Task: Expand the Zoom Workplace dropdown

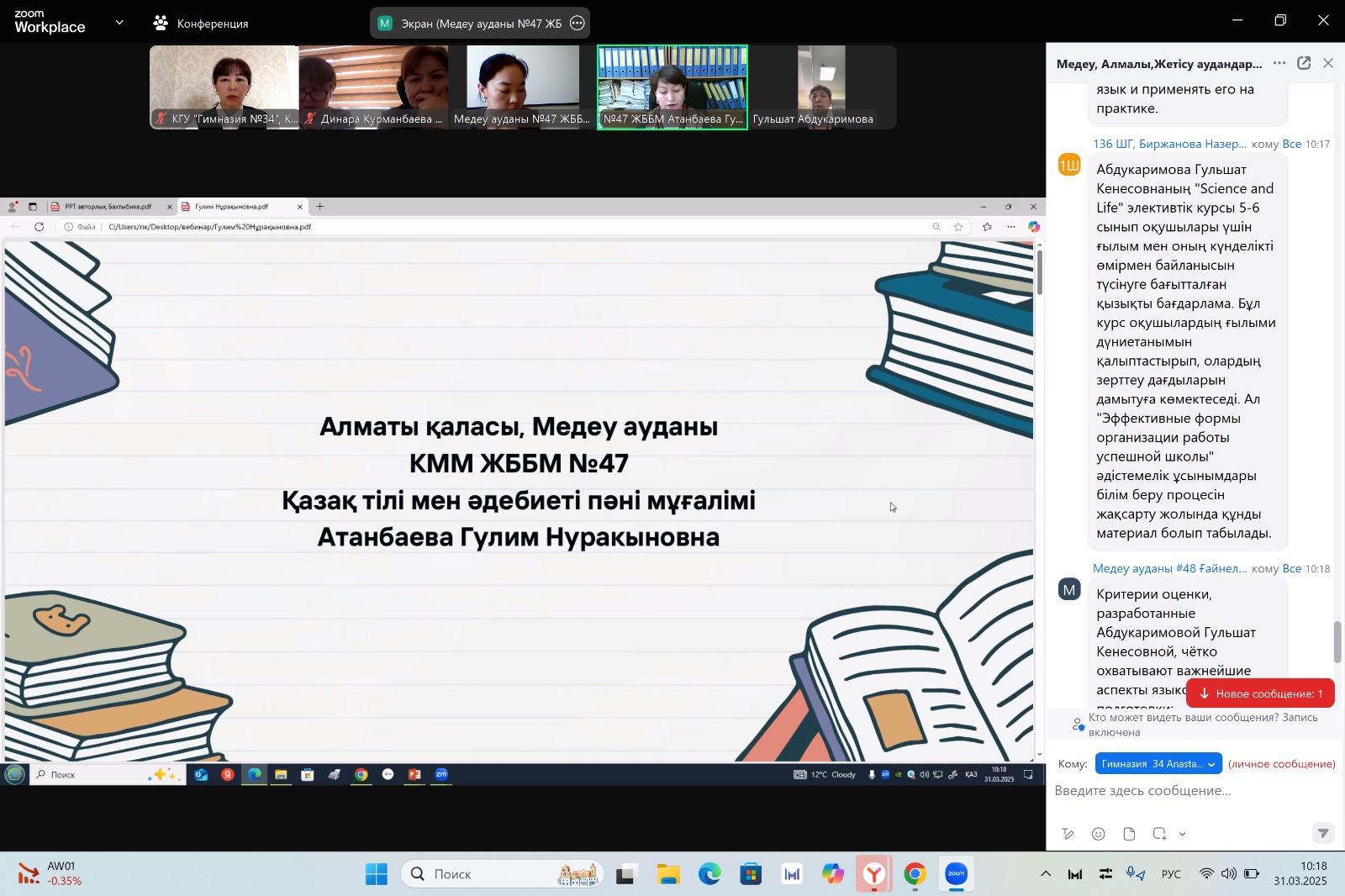Action: (119, 23)
